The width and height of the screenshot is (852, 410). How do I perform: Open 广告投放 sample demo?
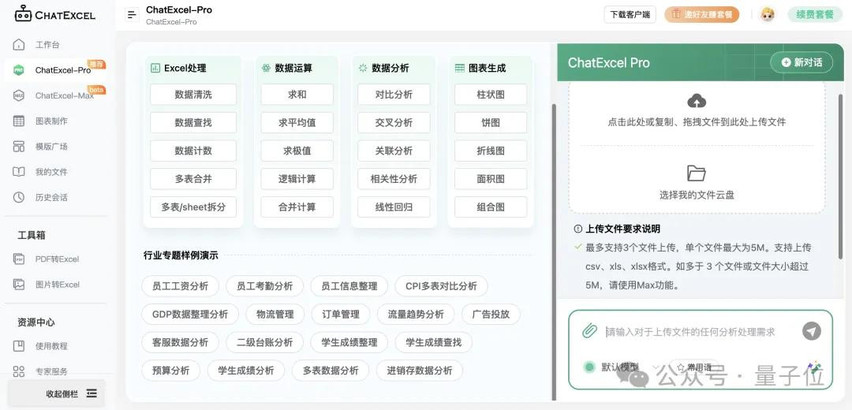(x=491, y=314)
